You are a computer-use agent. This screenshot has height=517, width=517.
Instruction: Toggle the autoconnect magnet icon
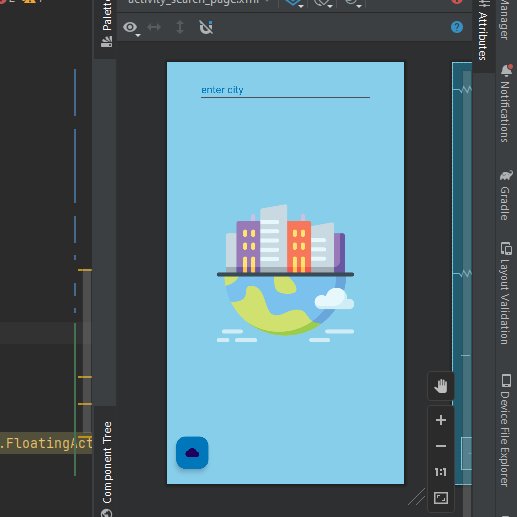pos(206,27)
